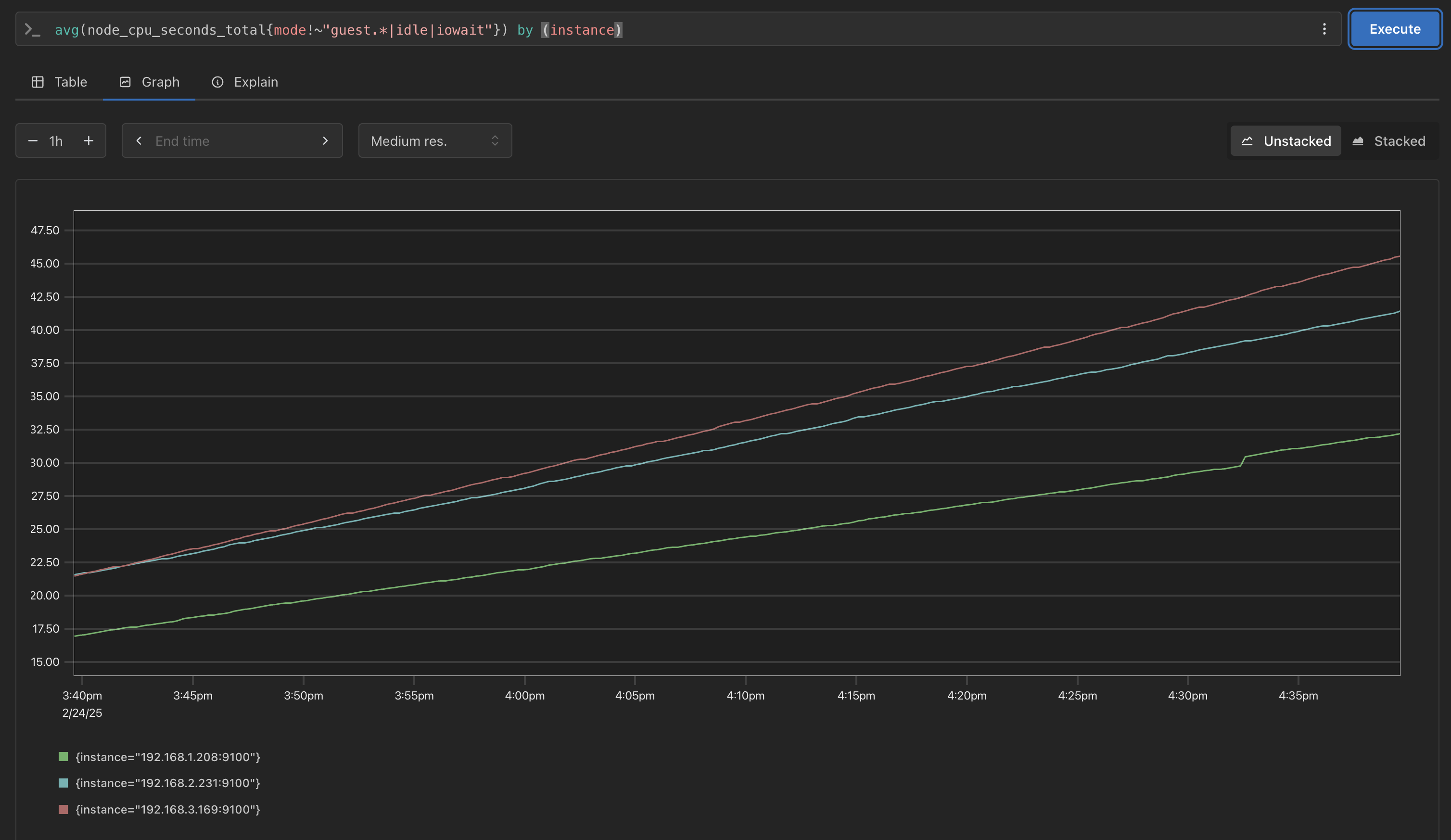Click the End time input field
This screenshot has height=840, width=1451.
point(230,141)
